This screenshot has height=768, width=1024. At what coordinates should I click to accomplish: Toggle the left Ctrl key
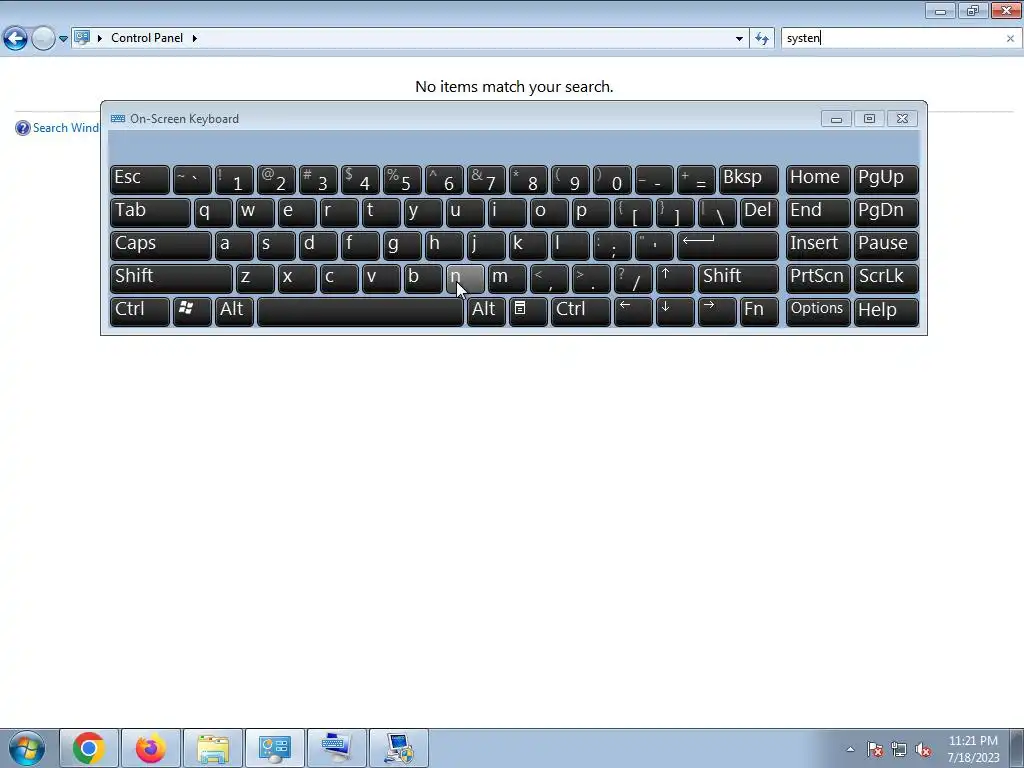pyautogui.click(x=140, y=312)
